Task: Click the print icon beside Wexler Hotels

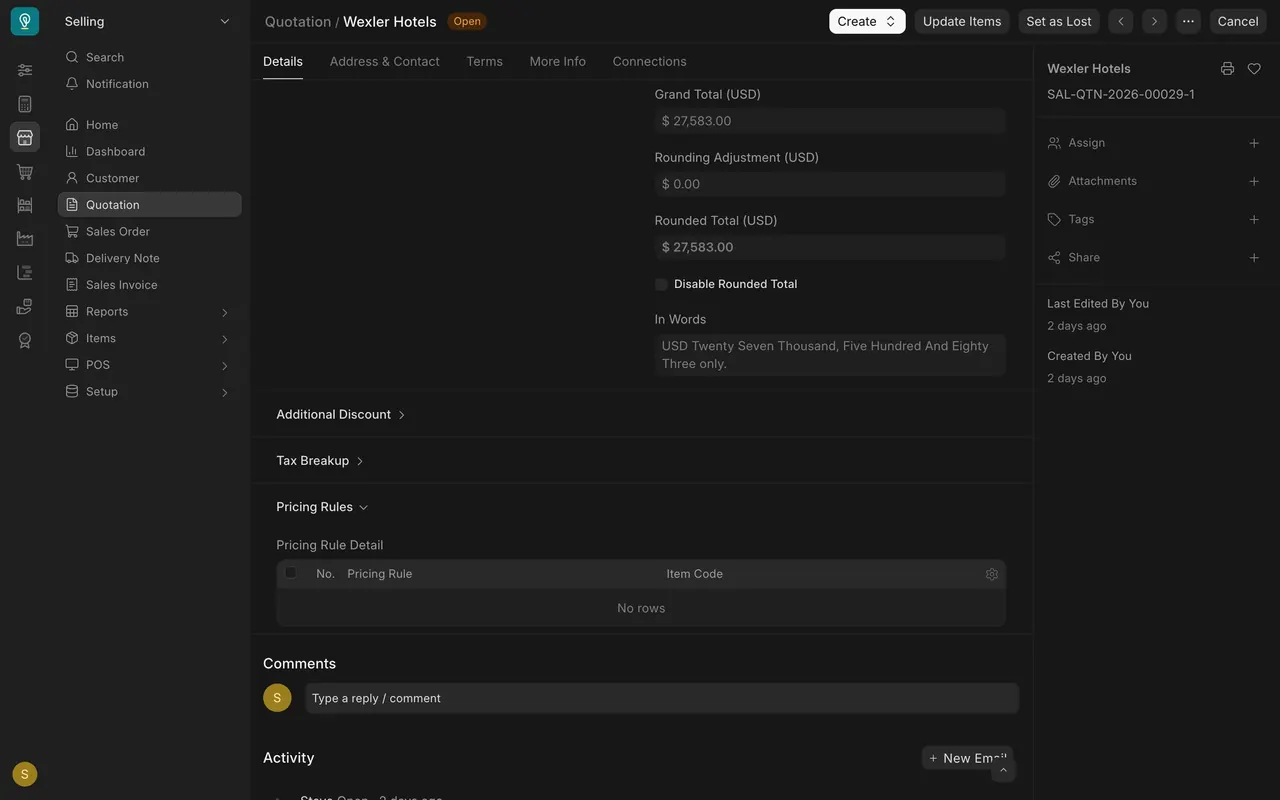Action: [x=1227, y=69]
